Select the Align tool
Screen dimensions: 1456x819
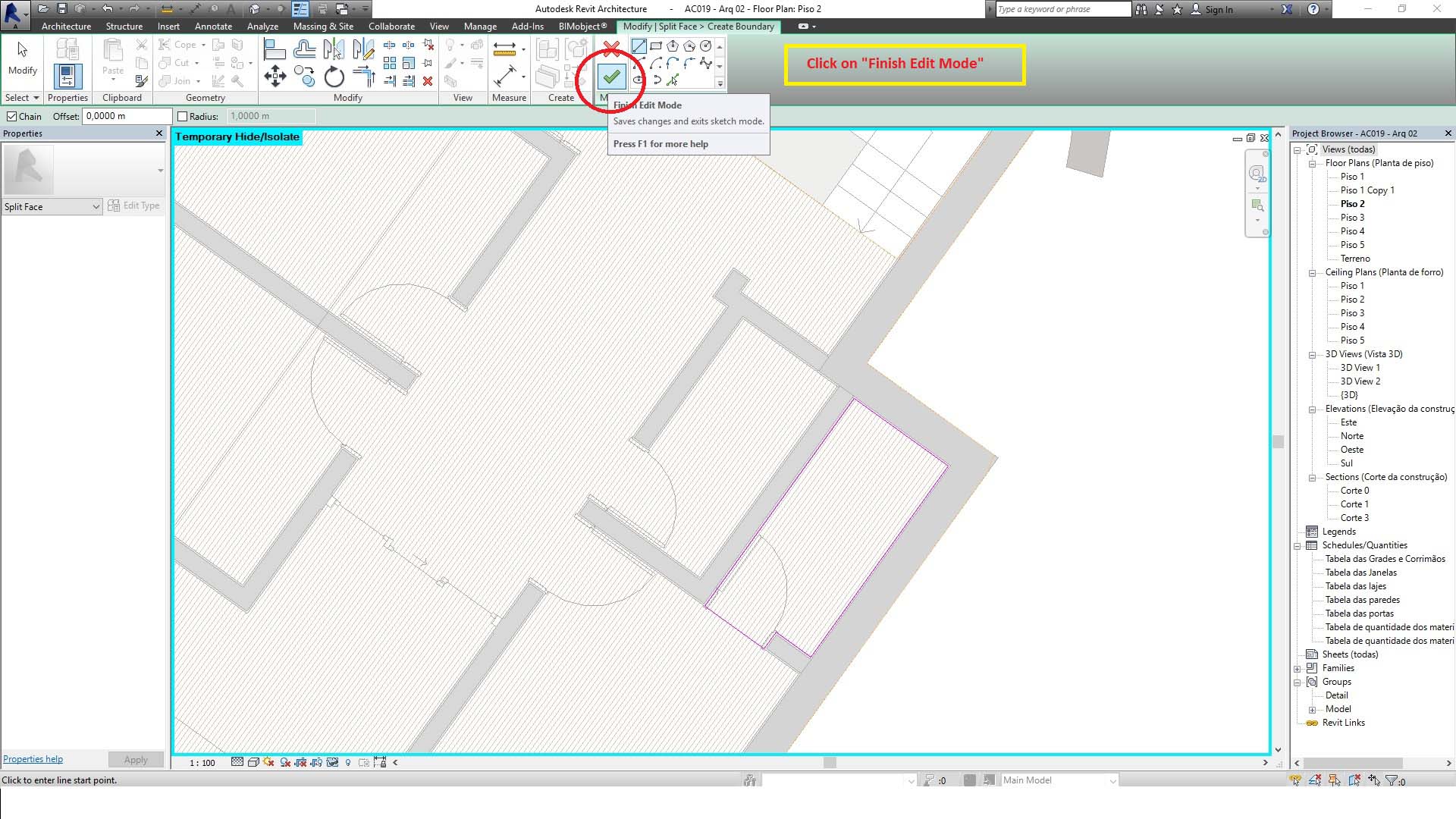[x=275, y=50]
